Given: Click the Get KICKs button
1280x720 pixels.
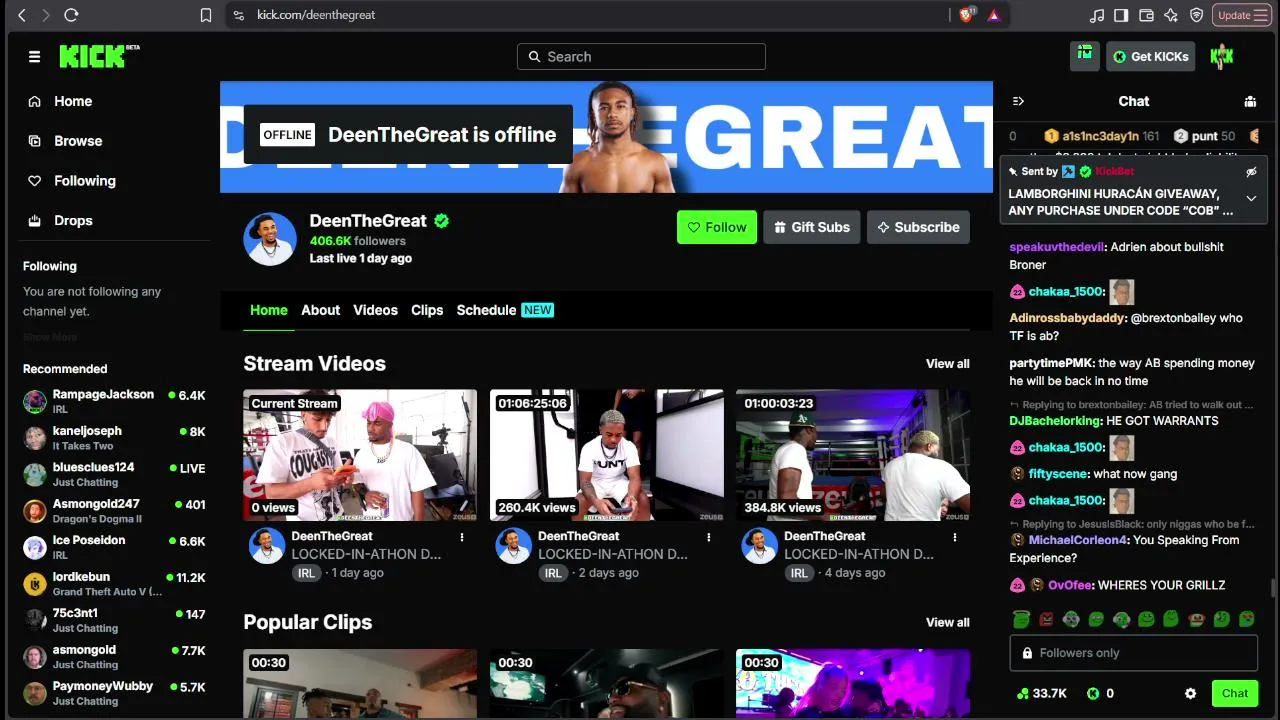Looking at the screenshot, I should (x=1151, y=57).
